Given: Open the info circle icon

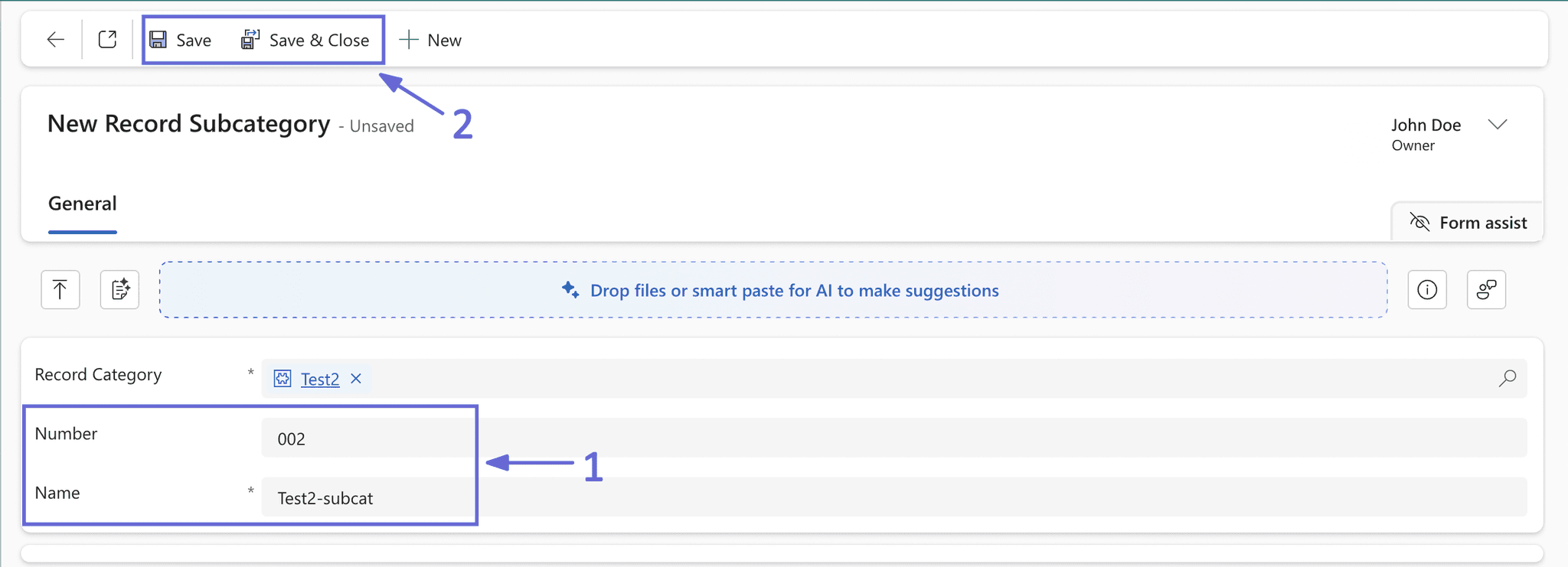Looking at the screenshot, I should [x=1427, y=290].
